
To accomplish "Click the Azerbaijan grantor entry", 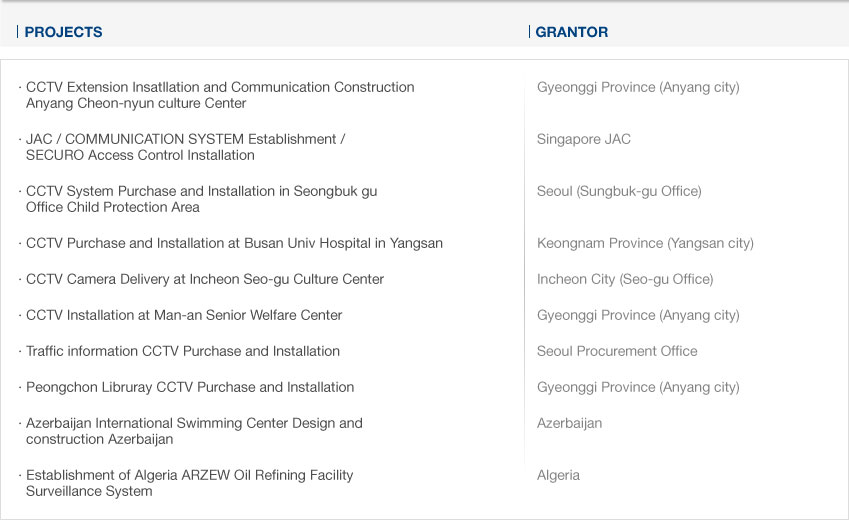I will [x=569, y=423].
